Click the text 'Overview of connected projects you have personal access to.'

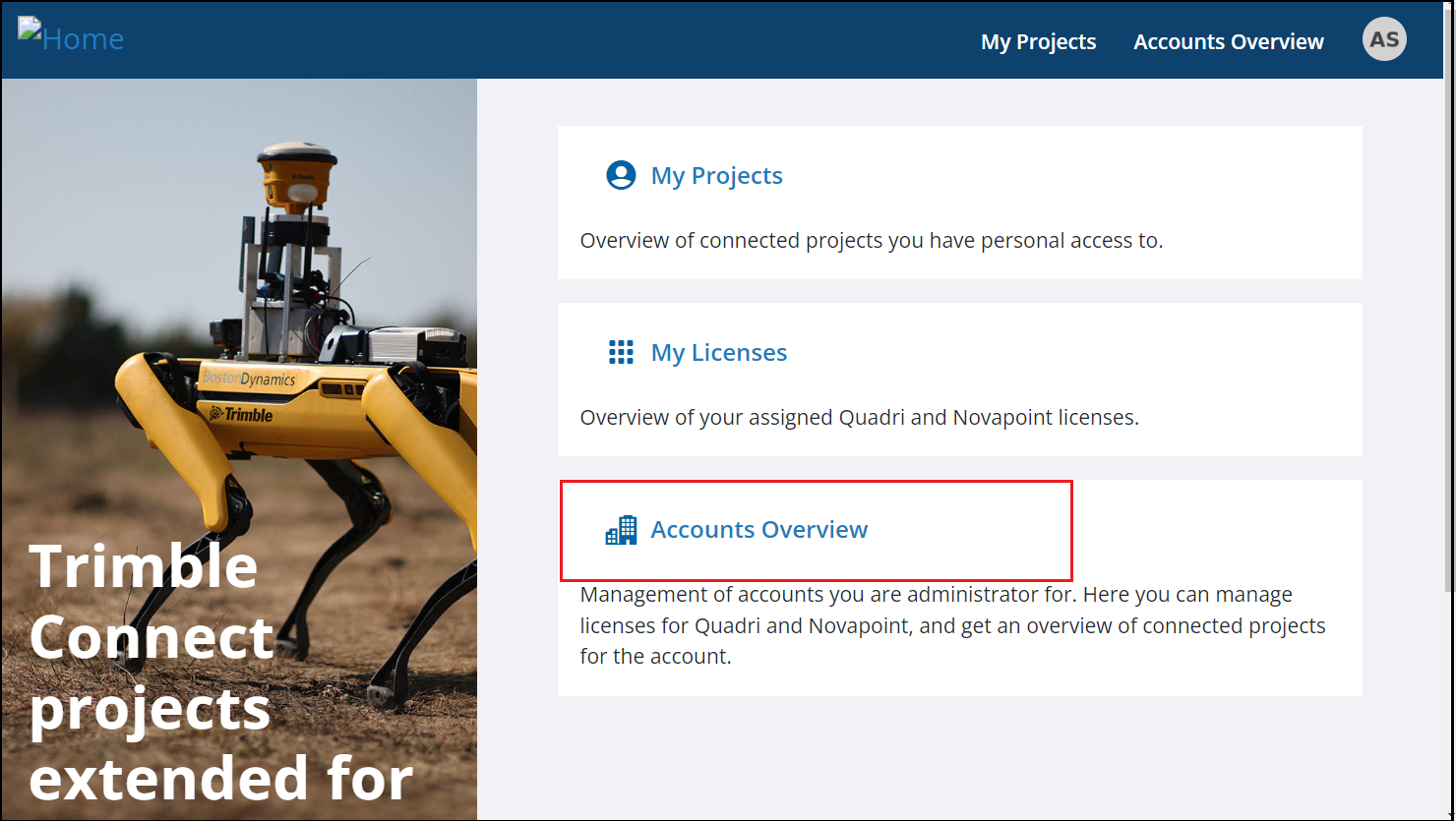click(872, 241)
